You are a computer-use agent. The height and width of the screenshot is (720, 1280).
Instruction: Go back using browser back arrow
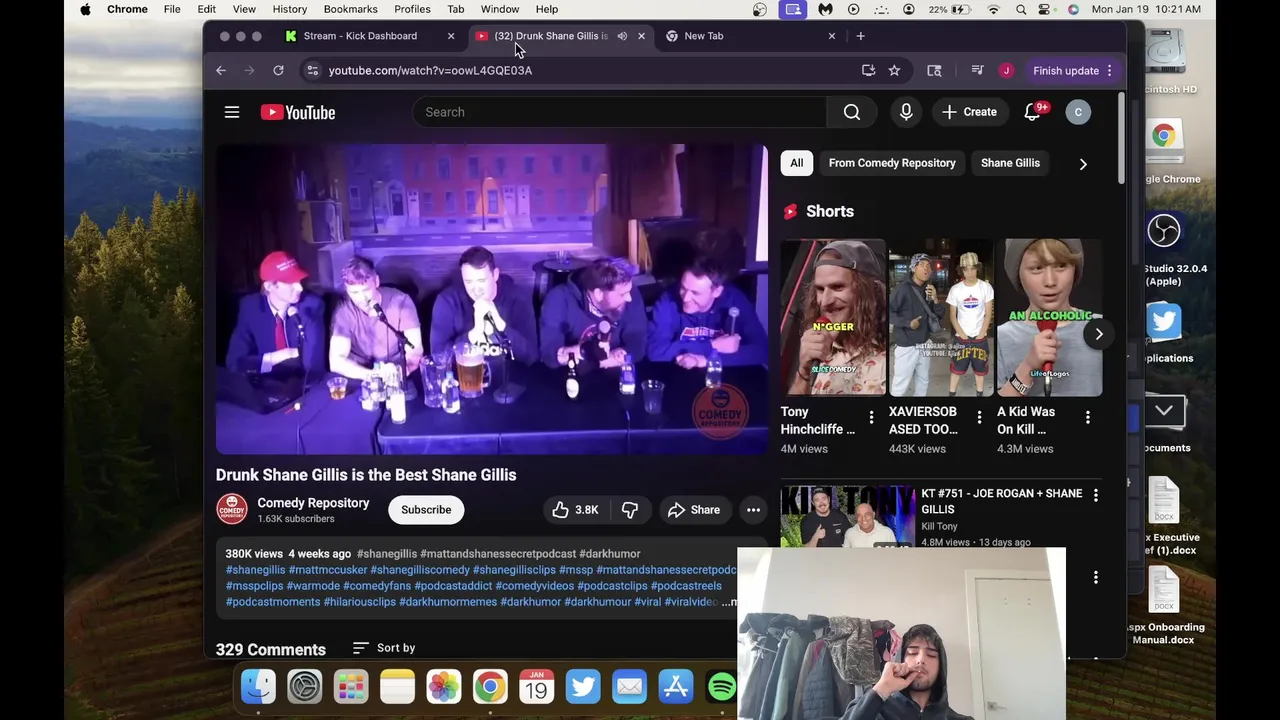[x=221, y=70]
